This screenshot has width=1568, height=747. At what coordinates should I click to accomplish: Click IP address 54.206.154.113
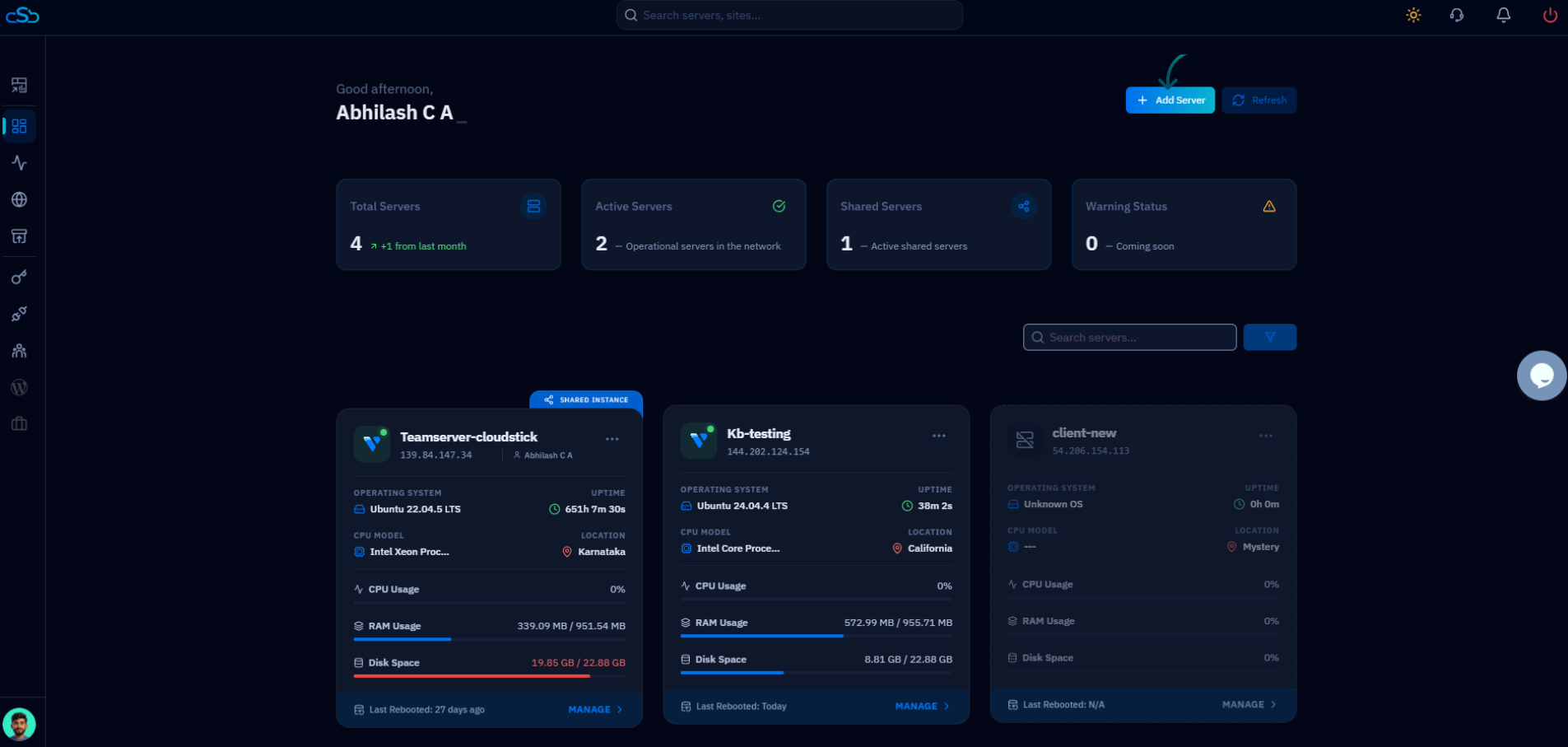coord(1091,451)
